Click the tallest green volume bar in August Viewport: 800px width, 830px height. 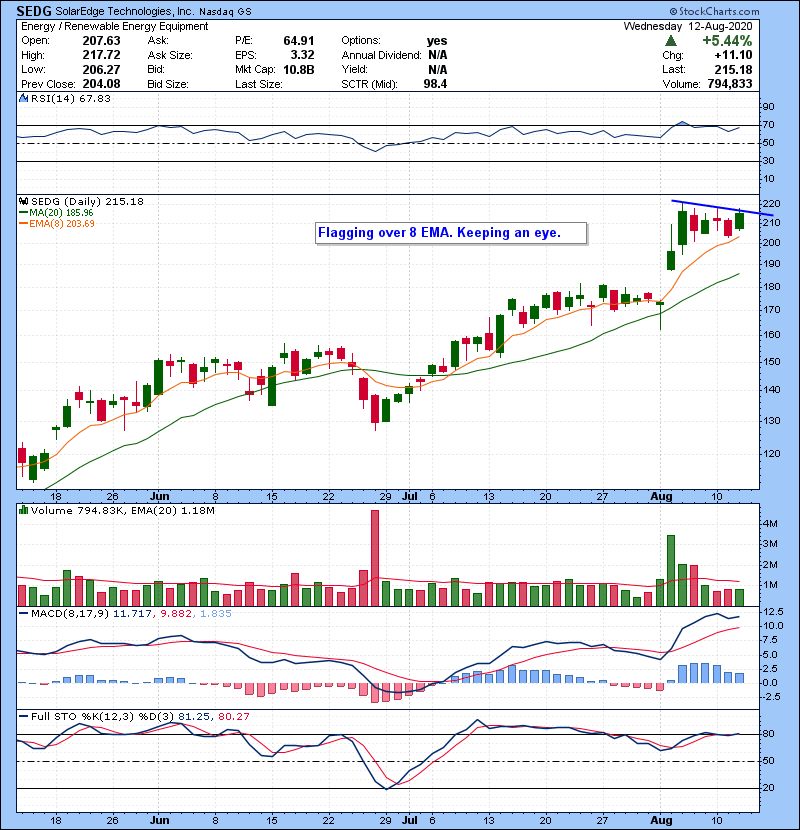671,571
